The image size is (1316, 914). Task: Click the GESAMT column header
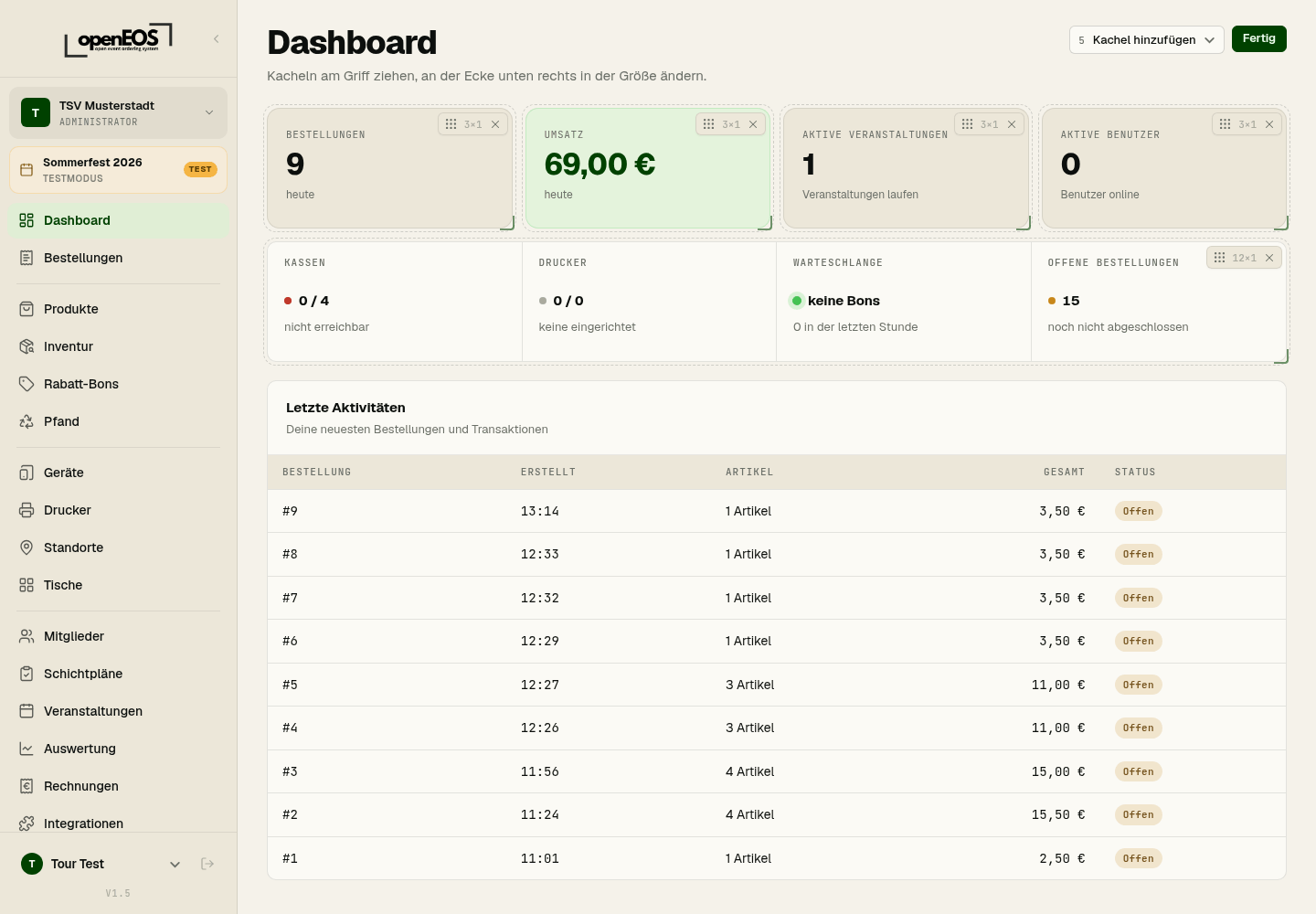[x=1064, y=472]
